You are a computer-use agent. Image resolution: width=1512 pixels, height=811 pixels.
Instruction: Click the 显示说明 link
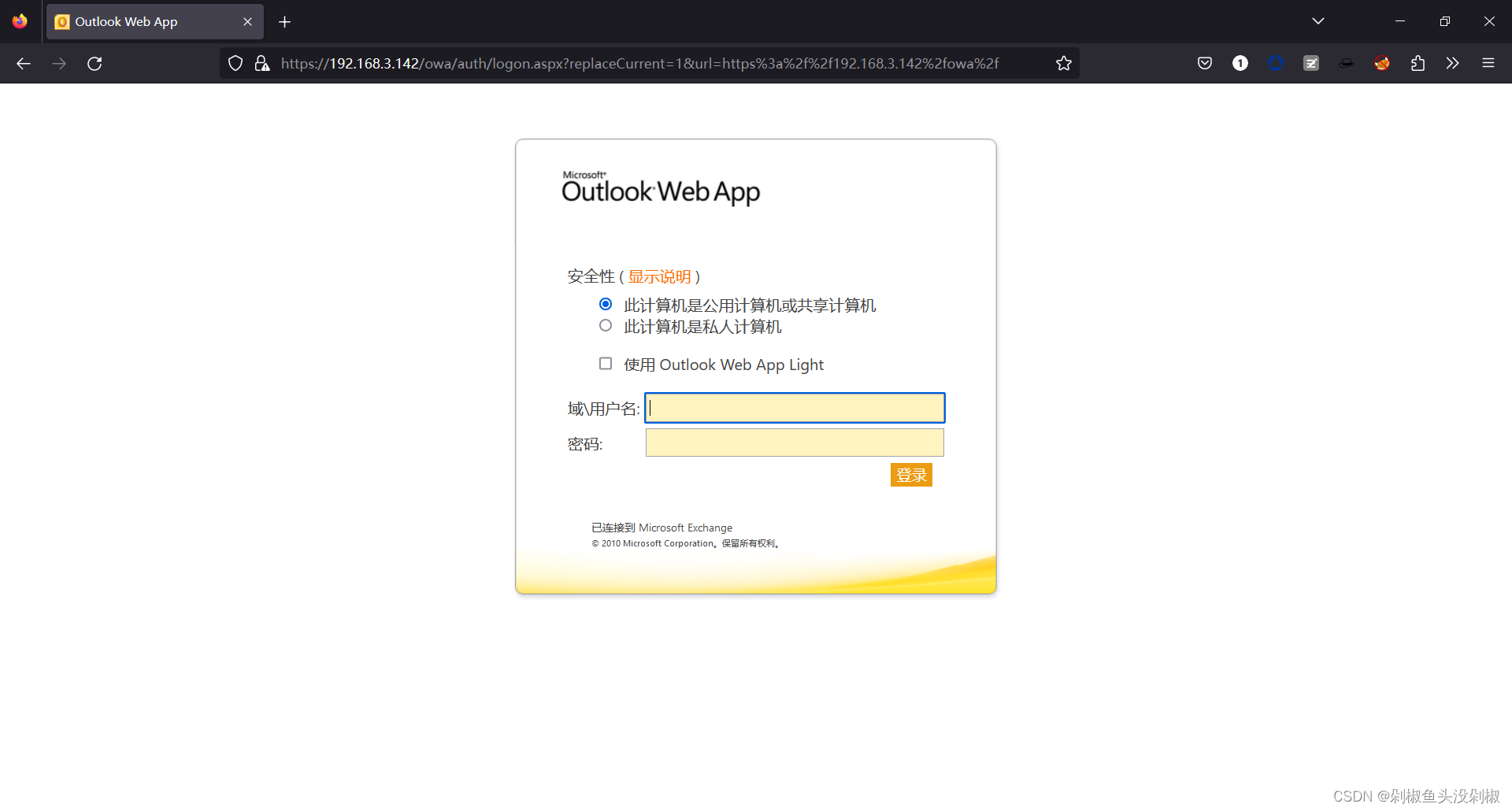pos(659,276)
